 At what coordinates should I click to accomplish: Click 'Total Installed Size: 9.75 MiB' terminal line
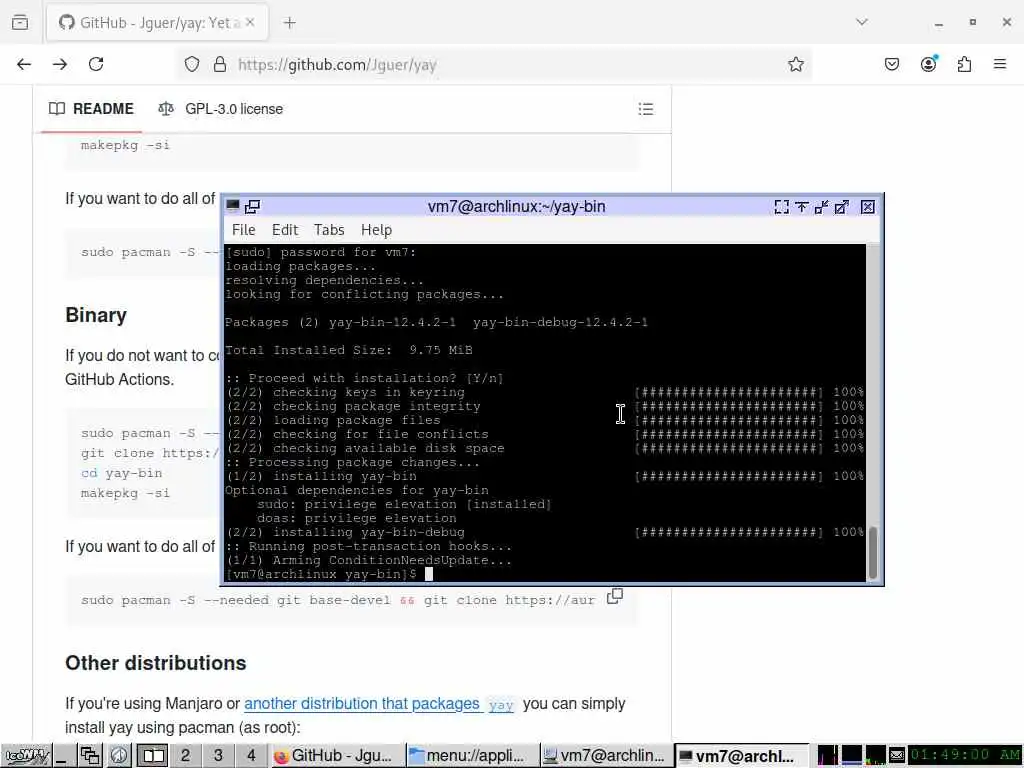pos(349,350)
